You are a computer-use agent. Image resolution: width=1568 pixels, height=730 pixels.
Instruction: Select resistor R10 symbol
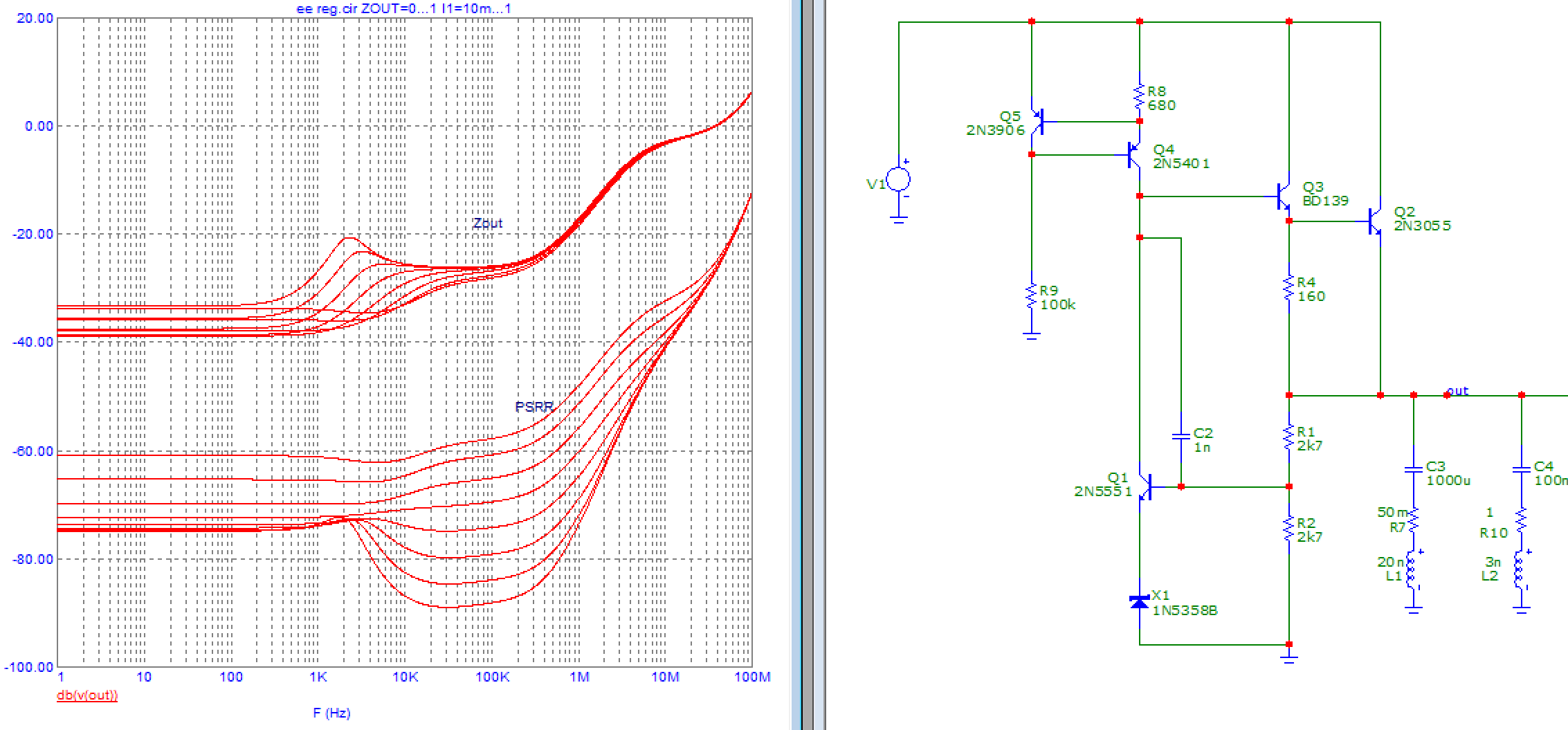click(1521, 520)
